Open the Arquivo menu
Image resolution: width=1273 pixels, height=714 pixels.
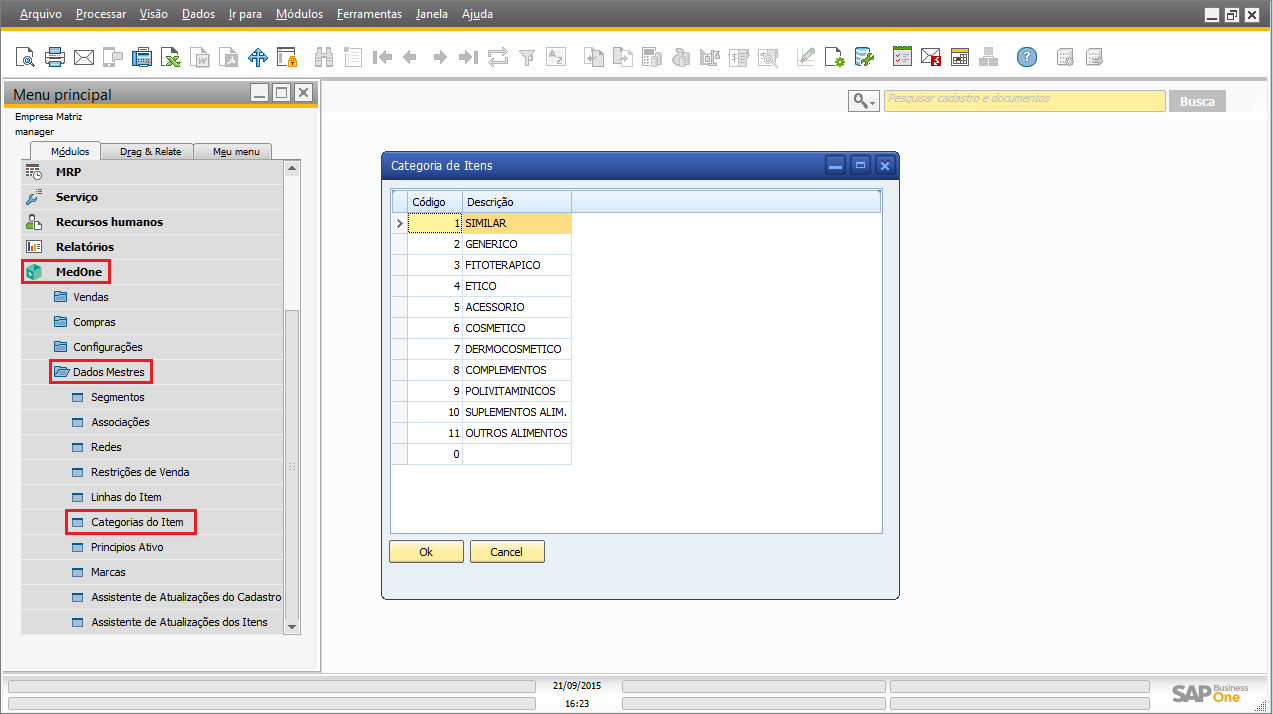41,14
